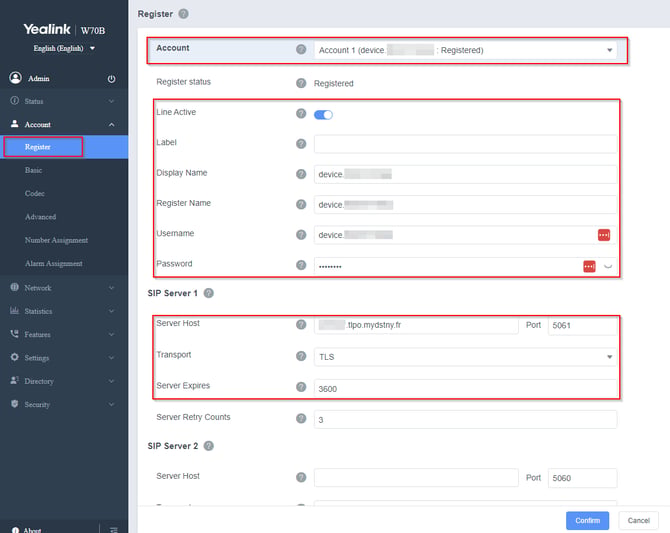Click the Port field showing 5060
Viewport: 670px width, 533px height.
click(x=582, y=478)
